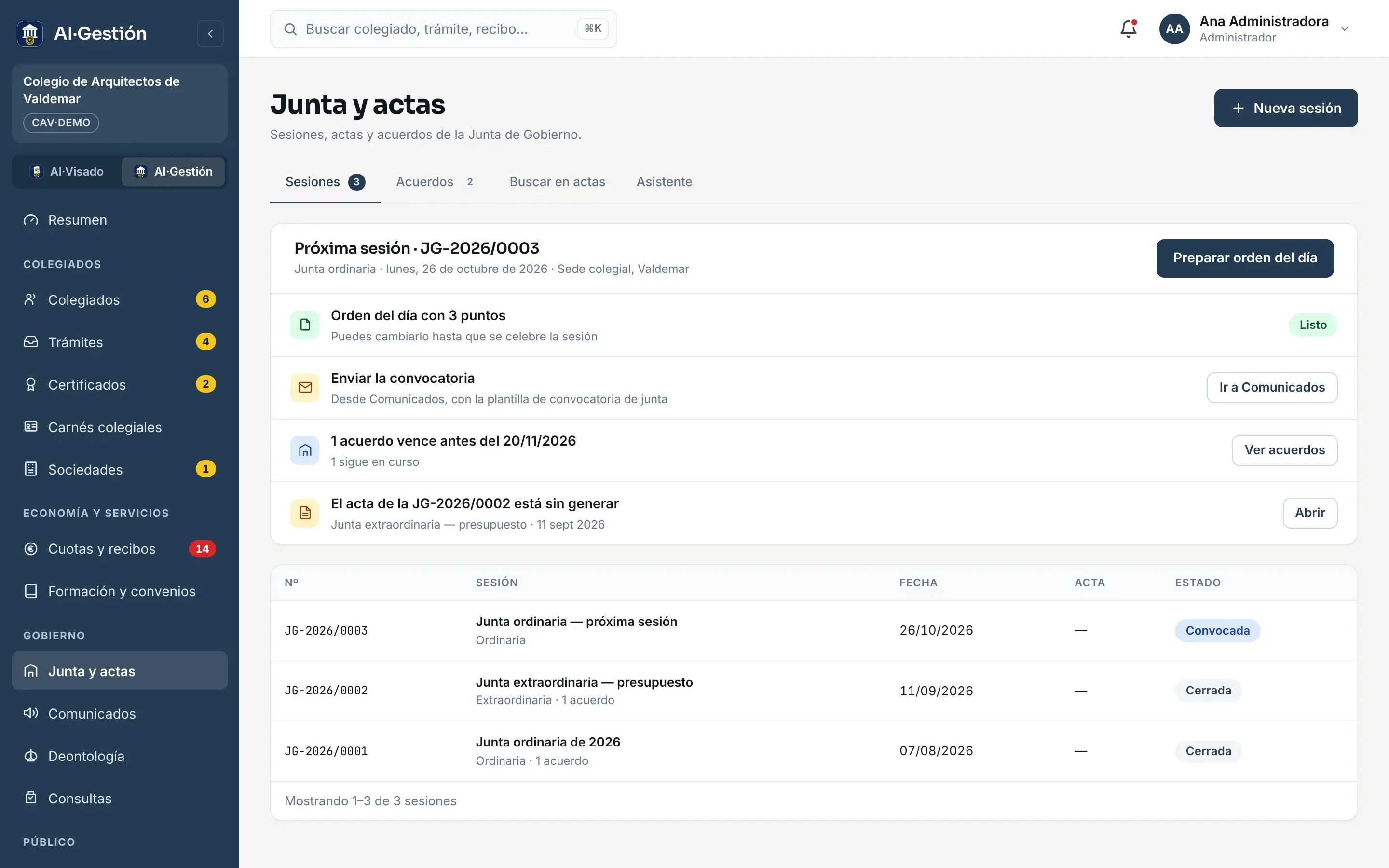Image resolution: width=1389 pixels, height=868 pixels.
Task: Click the Consultas clipboard icon
Action: (x=30, y=799)
